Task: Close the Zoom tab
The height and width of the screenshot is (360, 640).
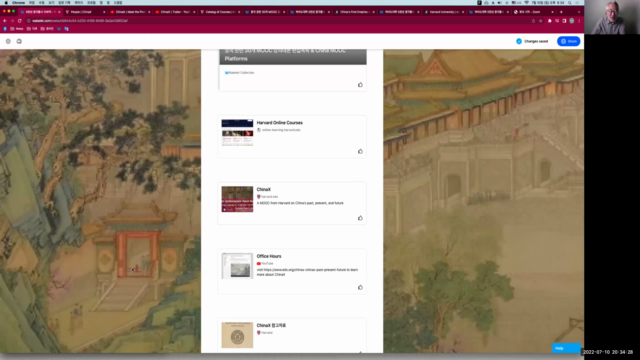Action: (x=553, y=12)
